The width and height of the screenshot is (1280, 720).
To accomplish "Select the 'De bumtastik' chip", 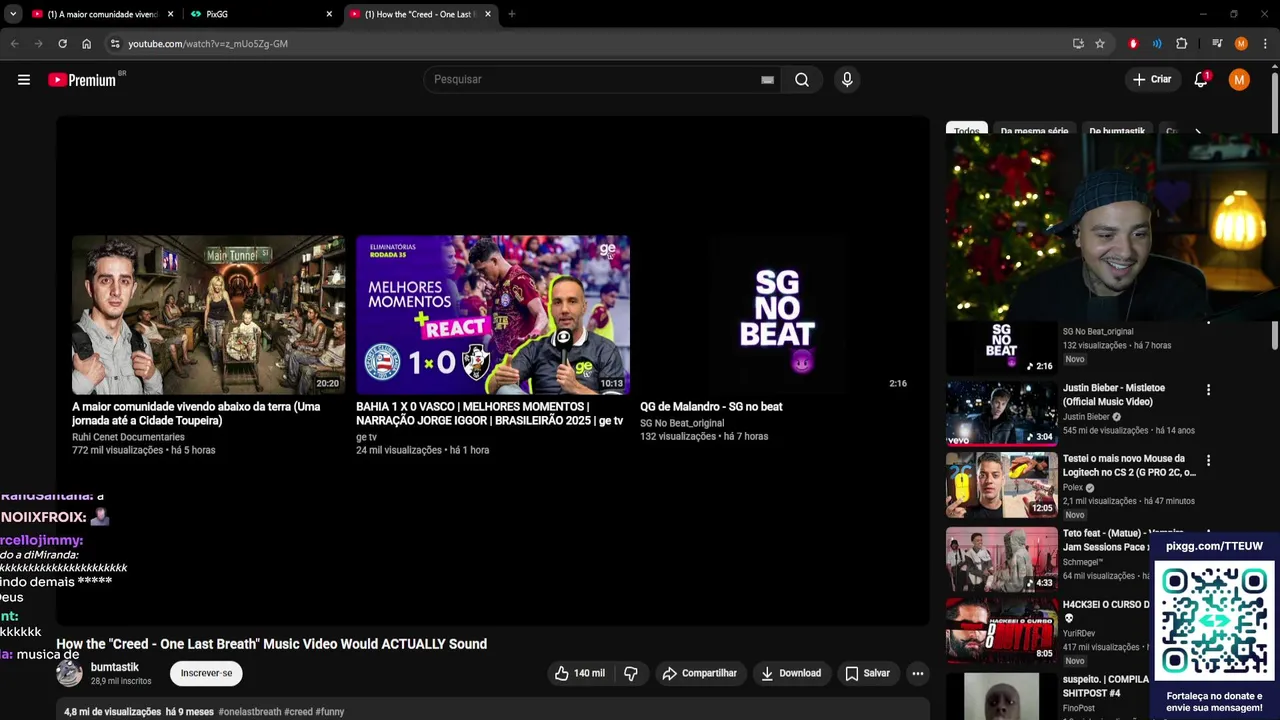I will click(x=1117, y=131).
